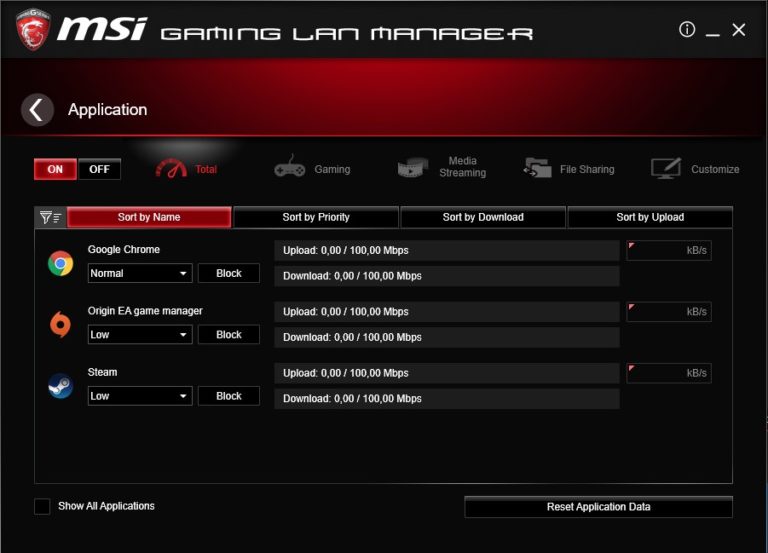Click the Steam name text
The height and width of the screenshot is (553, 768).
tap(102, 372)
